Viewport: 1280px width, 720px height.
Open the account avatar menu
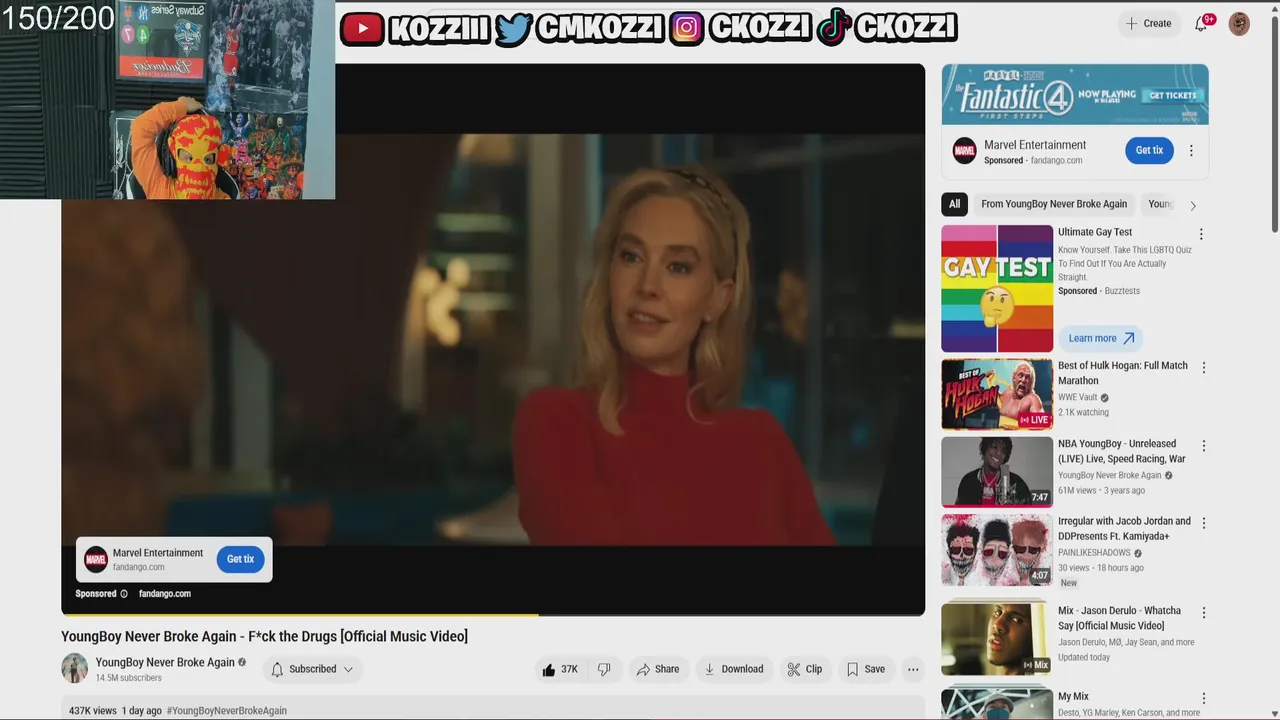(1239, 24)
